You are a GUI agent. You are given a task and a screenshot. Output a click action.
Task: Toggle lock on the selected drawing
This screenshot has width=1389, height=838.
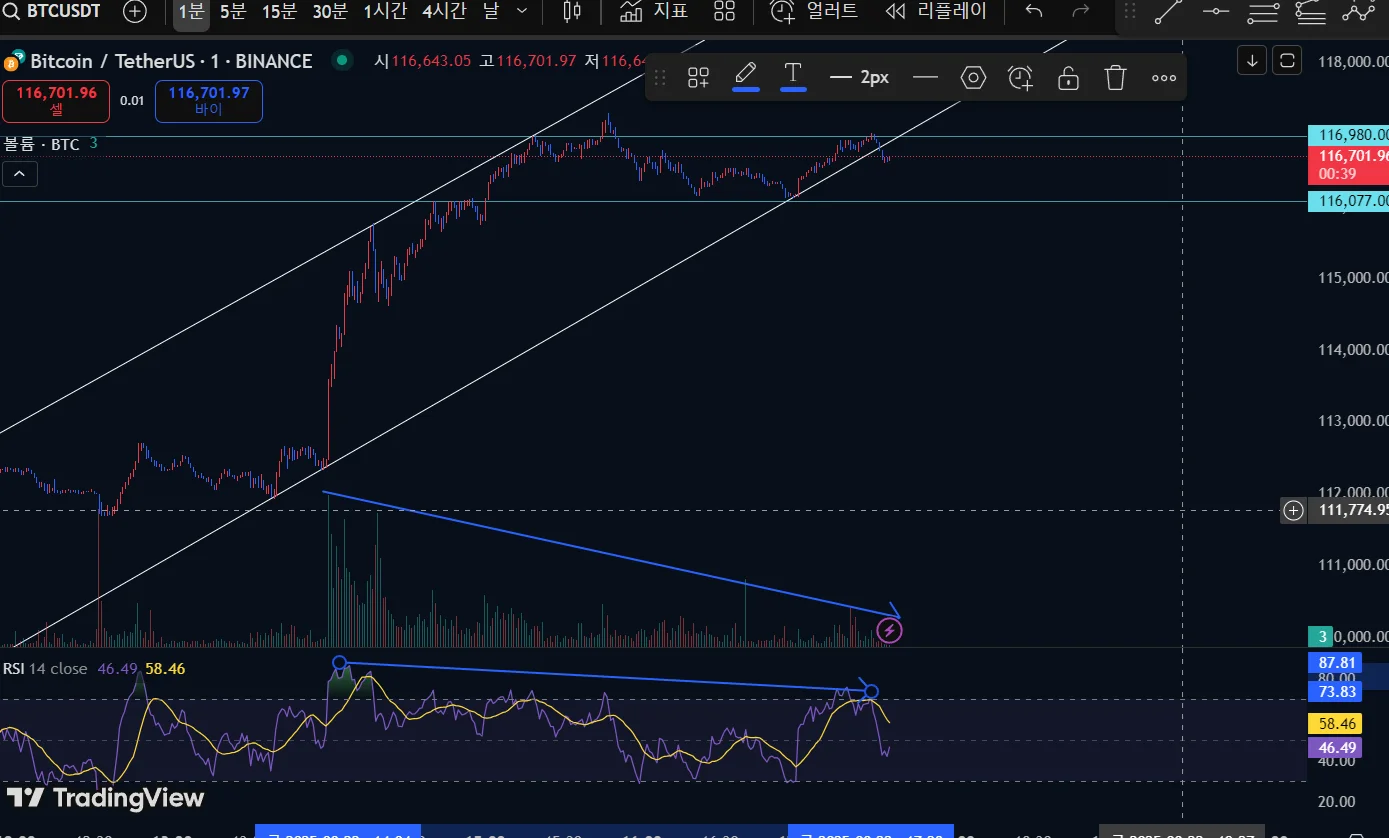(x=1068, y=77)
